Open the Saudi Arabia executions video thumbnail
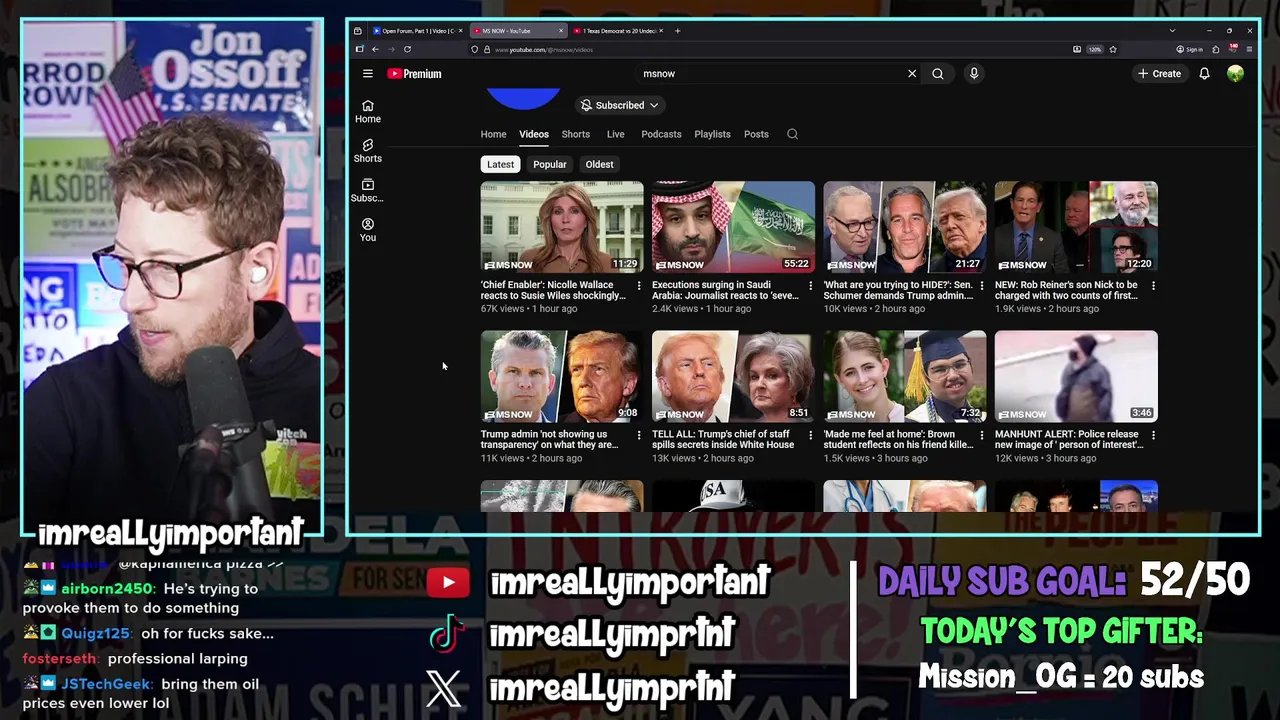This screenshot has width=1280, height=720. click(x=733, y=227)
